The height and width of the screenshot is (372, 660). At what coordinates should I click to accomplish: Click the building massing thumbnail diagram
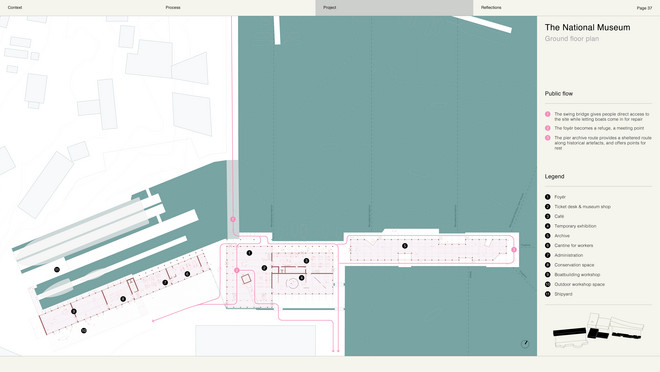click(598, 331)
